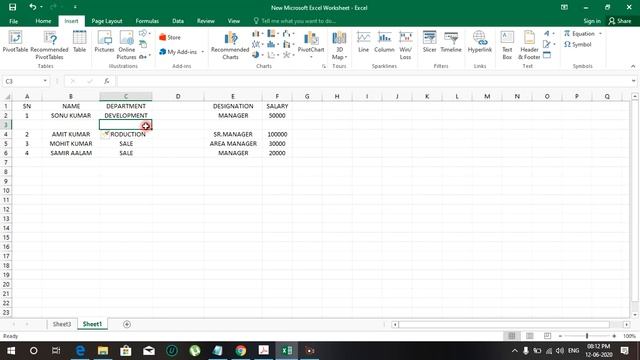Select the cell containing AREA MANAGER
Viewport: 640px width, 360px height.
coord(233,144)
